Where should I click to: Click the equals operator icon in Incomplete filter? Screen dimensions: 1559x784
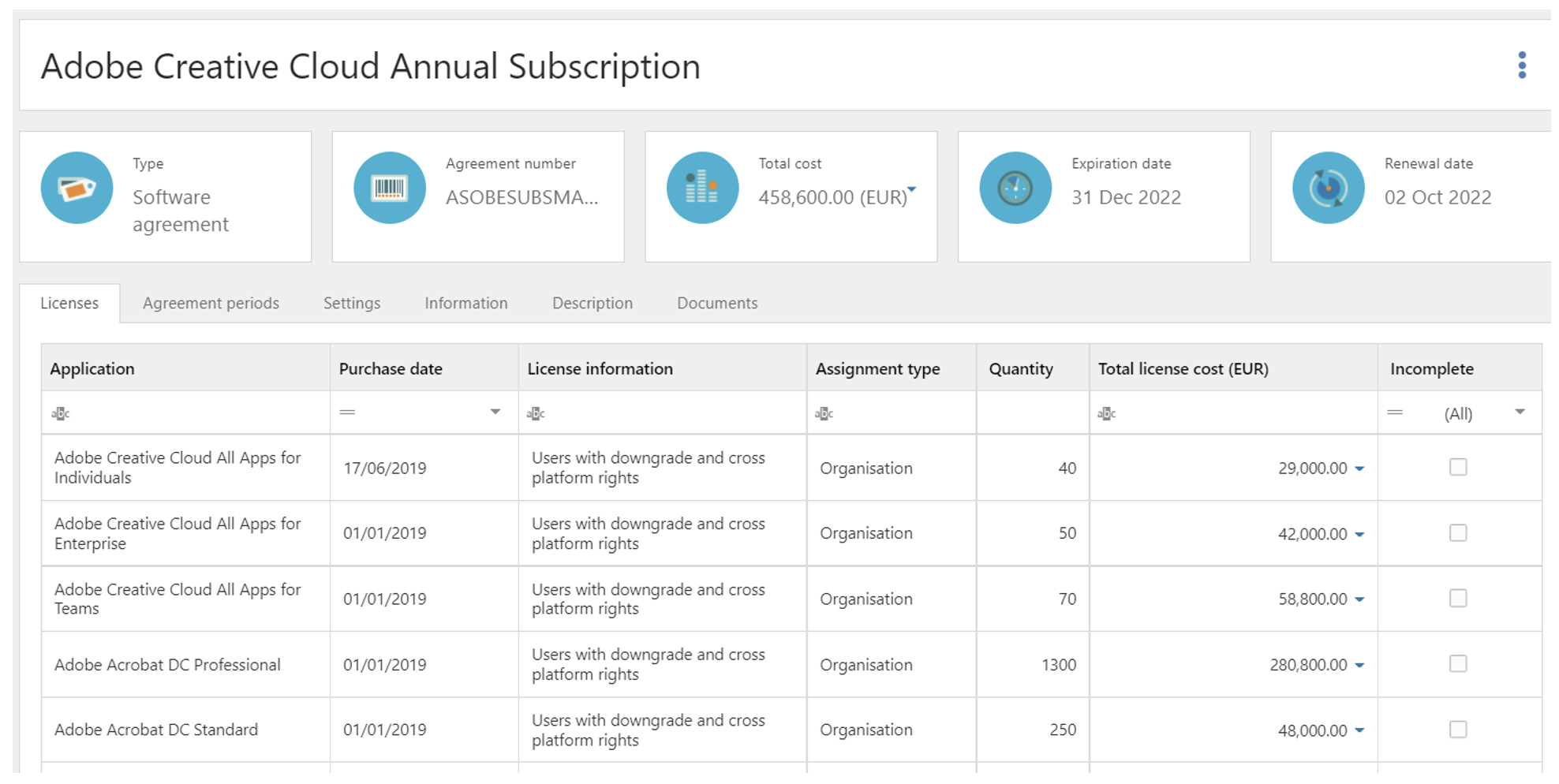click(x=1395, y=413)
